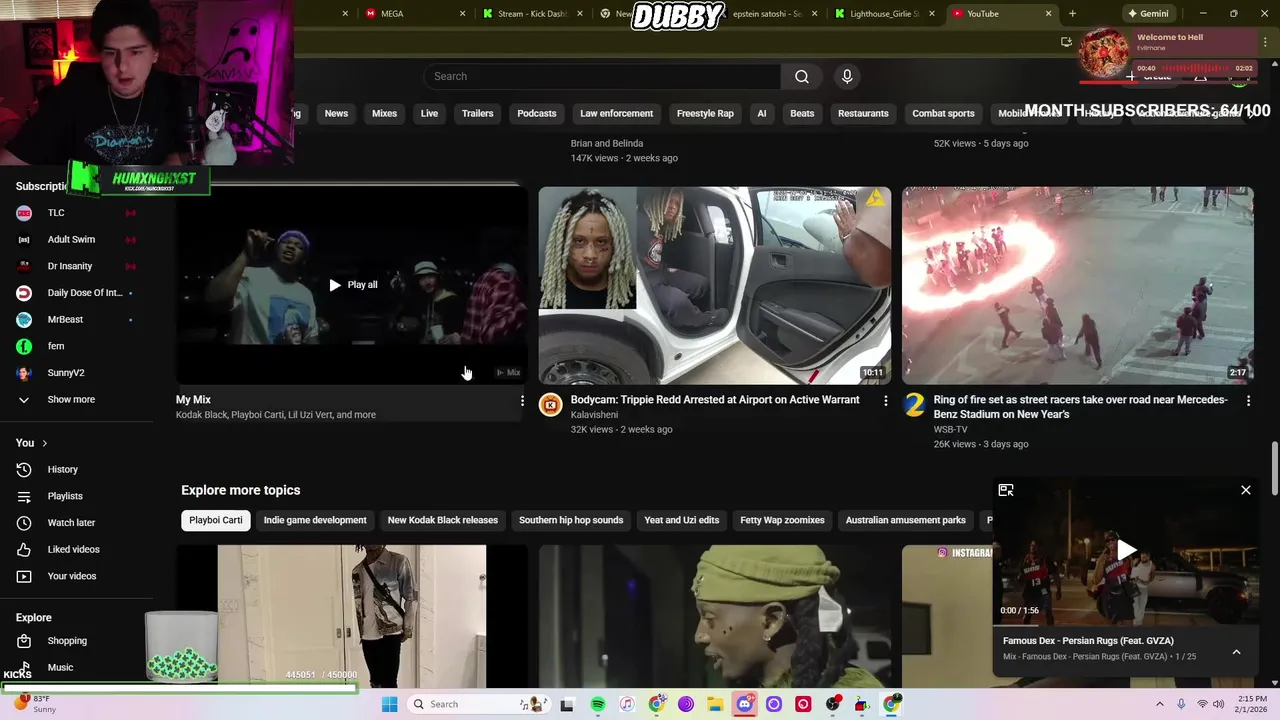Select the Combat sports chip
Image resolution: width=1280 pixels, height=720 pixels.
(943, 113)
